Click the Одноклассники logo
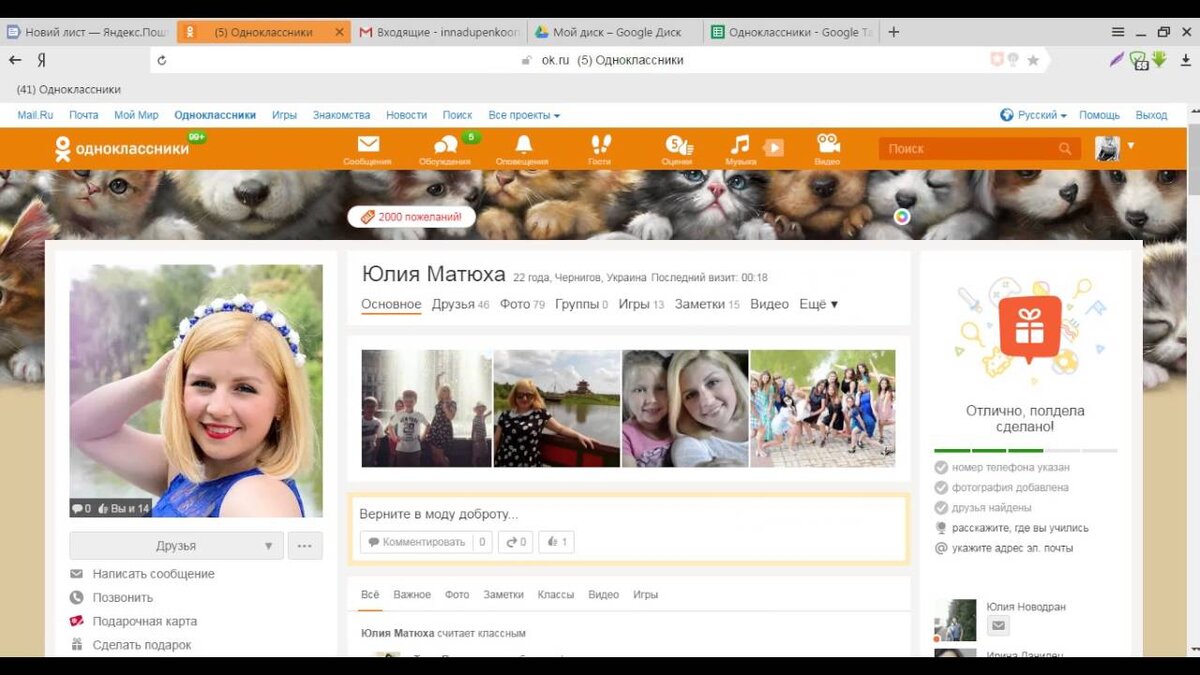Viewport: 1200px width, 675px height. pyautogui.click(x=122, y=148)
